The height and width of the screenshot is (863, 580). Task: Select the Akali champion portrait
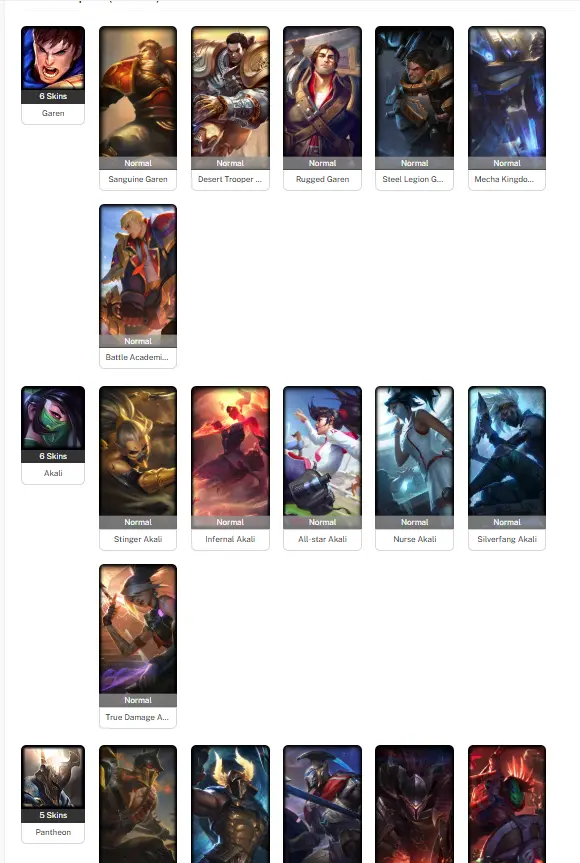(x=53, y=418)
